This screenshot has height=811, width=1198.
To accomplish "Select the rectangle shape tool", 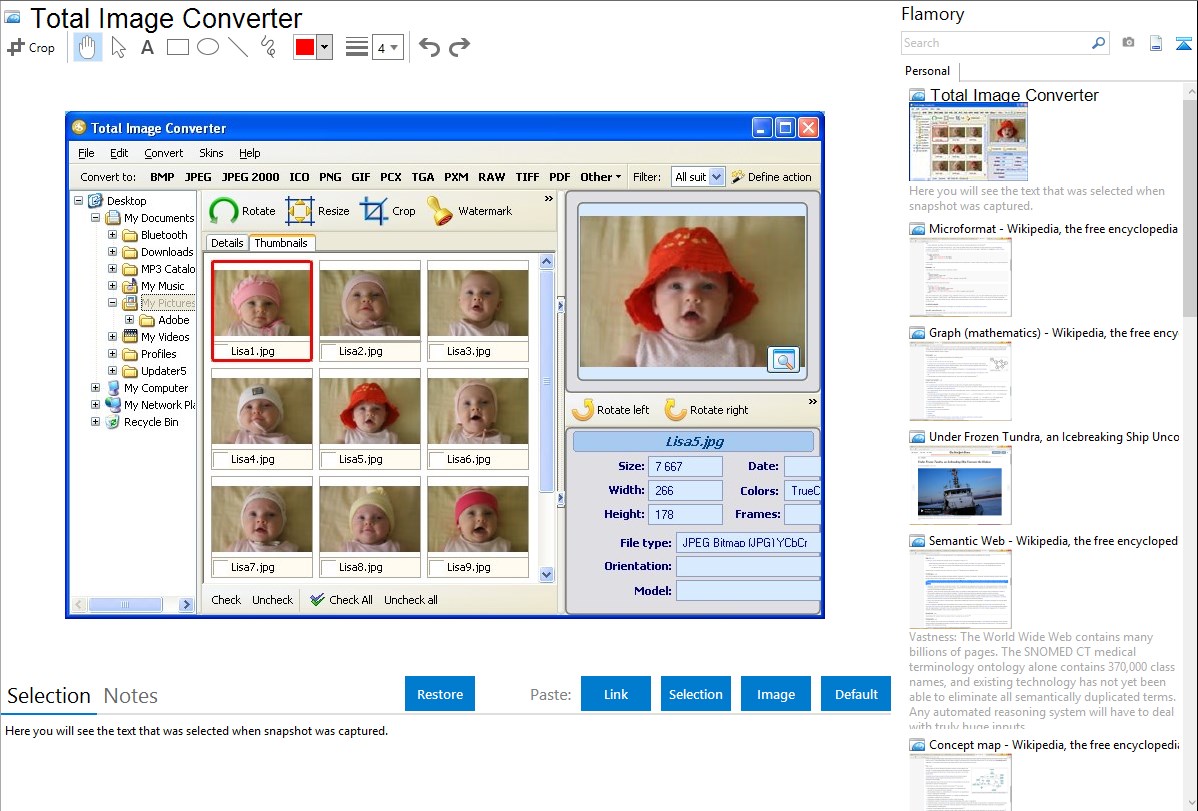I will 178,47.
